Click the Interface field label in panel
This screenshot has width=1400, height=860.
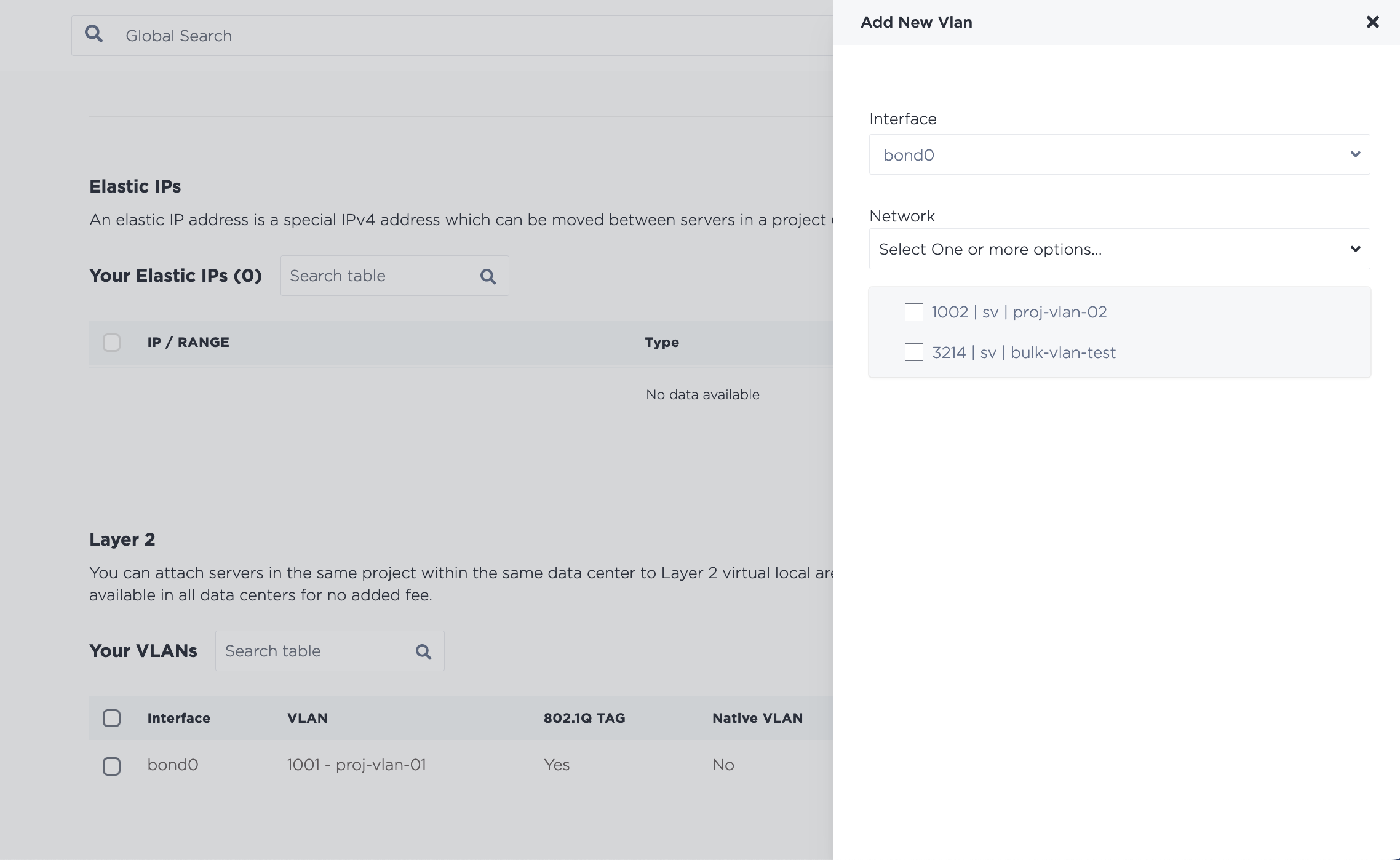[903, 119]
